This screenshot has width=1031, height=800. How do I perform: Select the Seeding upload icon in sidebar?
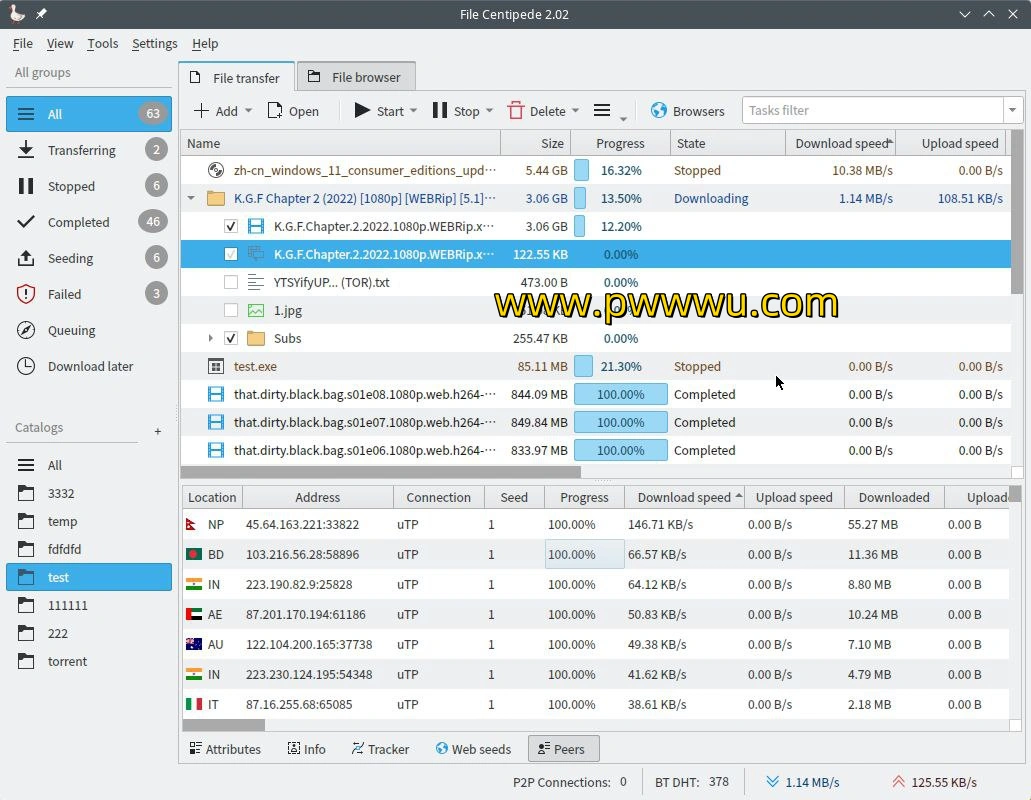point(26,258)
